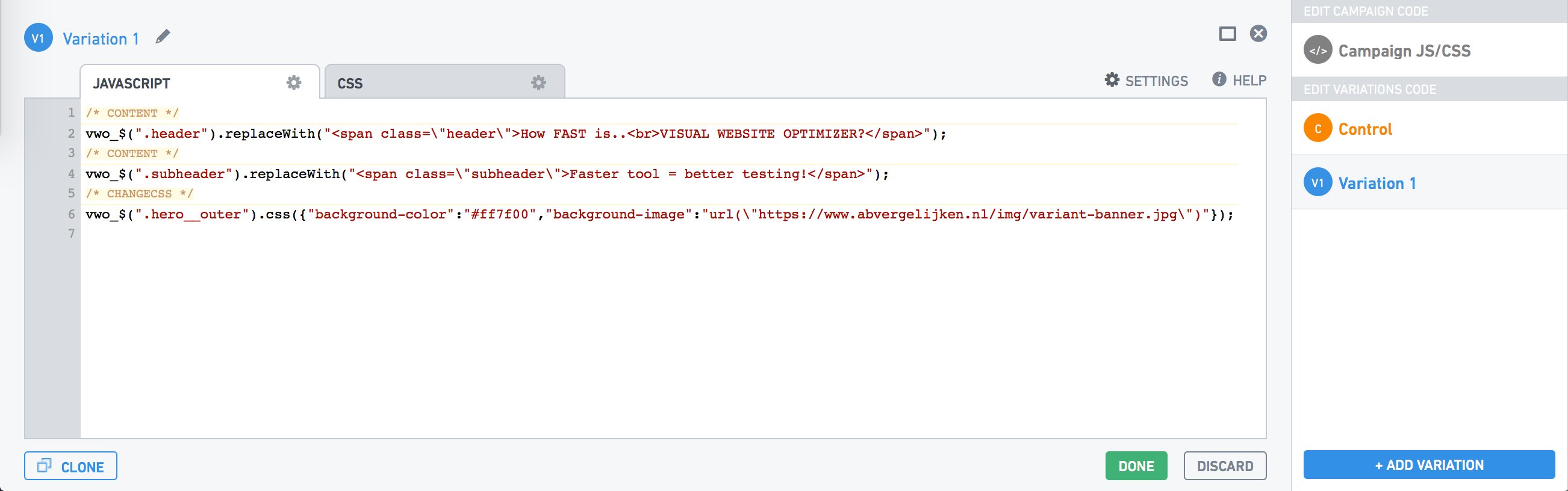
Task: Select Control in the variations list
Action: [x=1430, y=128]
